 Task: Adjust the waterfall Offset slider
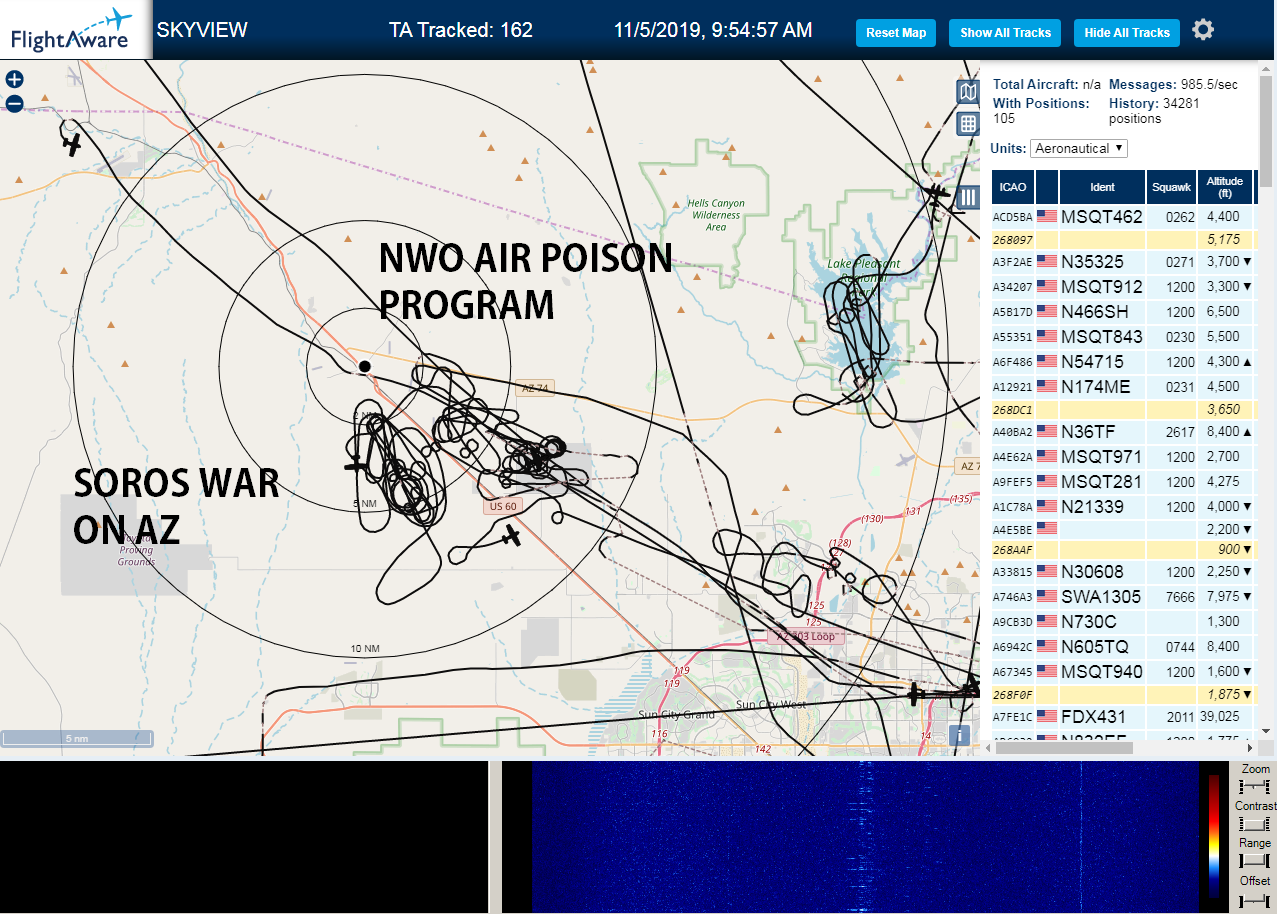(1254, 899)
